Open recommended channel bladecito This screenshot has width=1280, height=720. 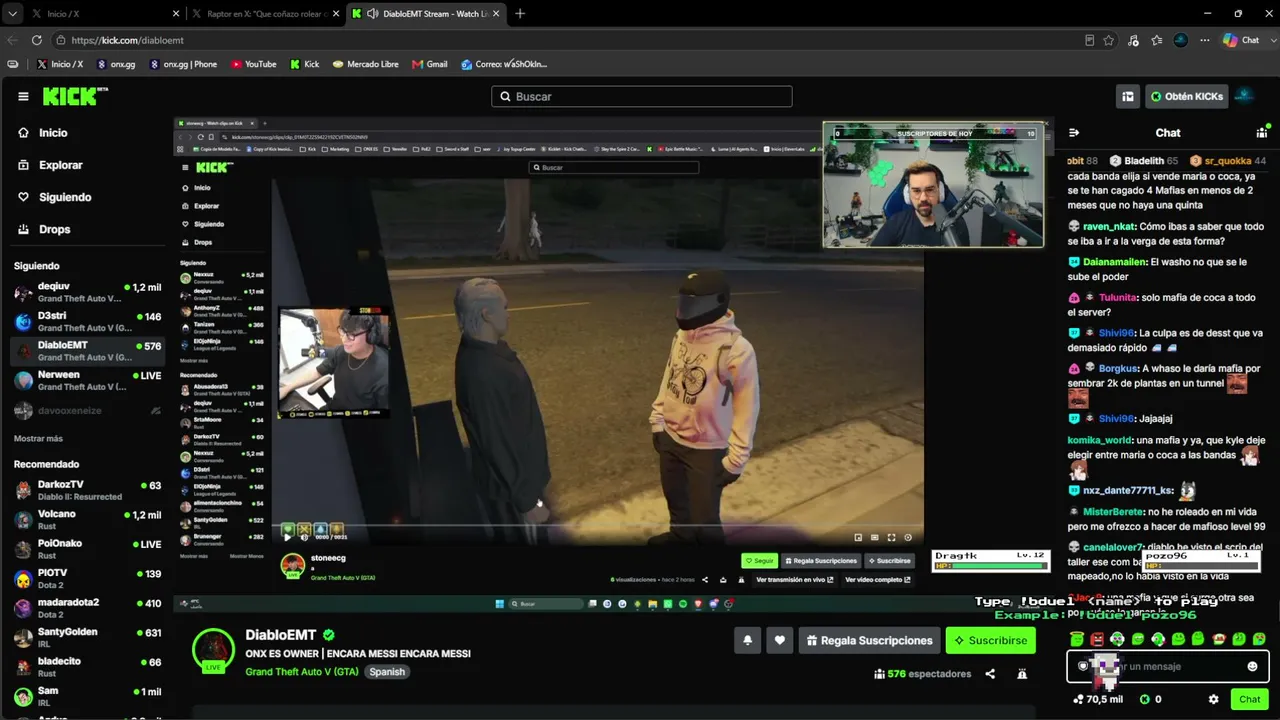[88, 667]
